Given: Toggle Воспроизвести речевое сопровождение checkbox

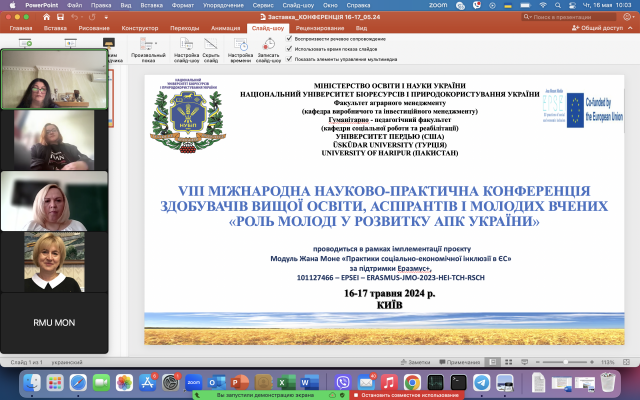Looking at the screenshot, I should pos(289,38).
